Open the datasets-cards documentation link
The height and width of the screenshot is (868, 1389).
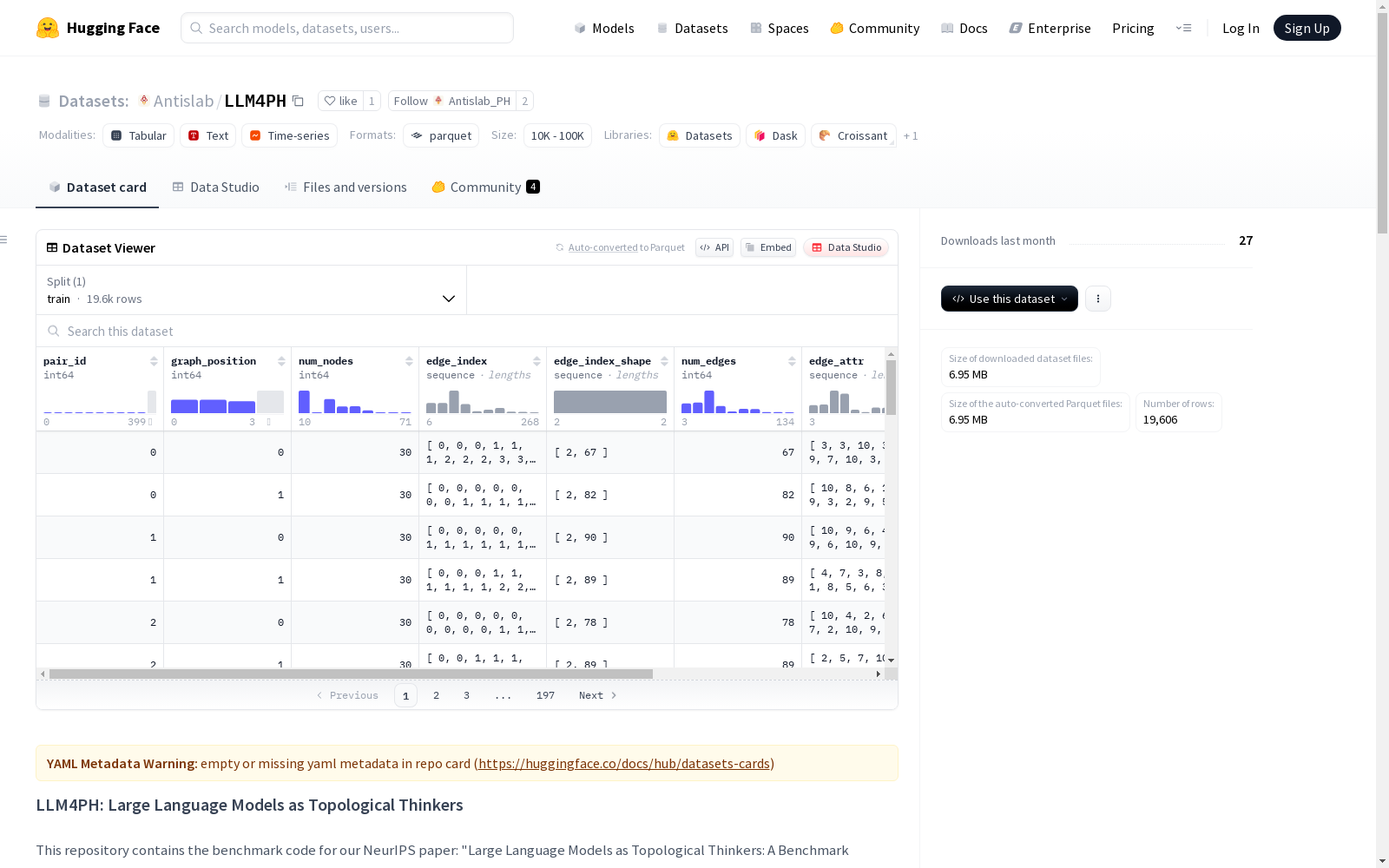point(624,763)
